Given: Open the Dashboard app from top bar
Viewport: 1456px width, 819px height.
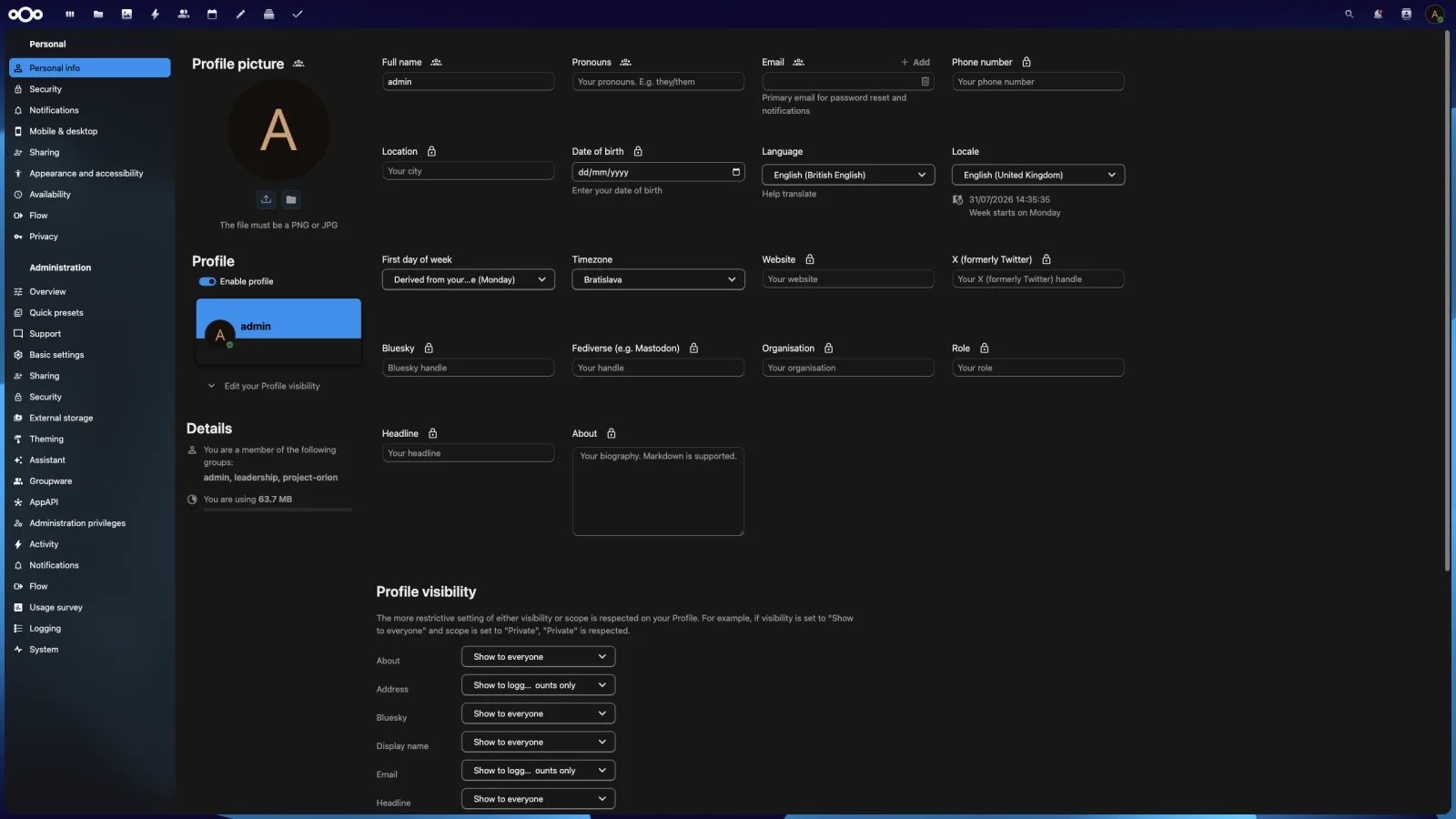Looking at the screenshot, I should 70,14.
